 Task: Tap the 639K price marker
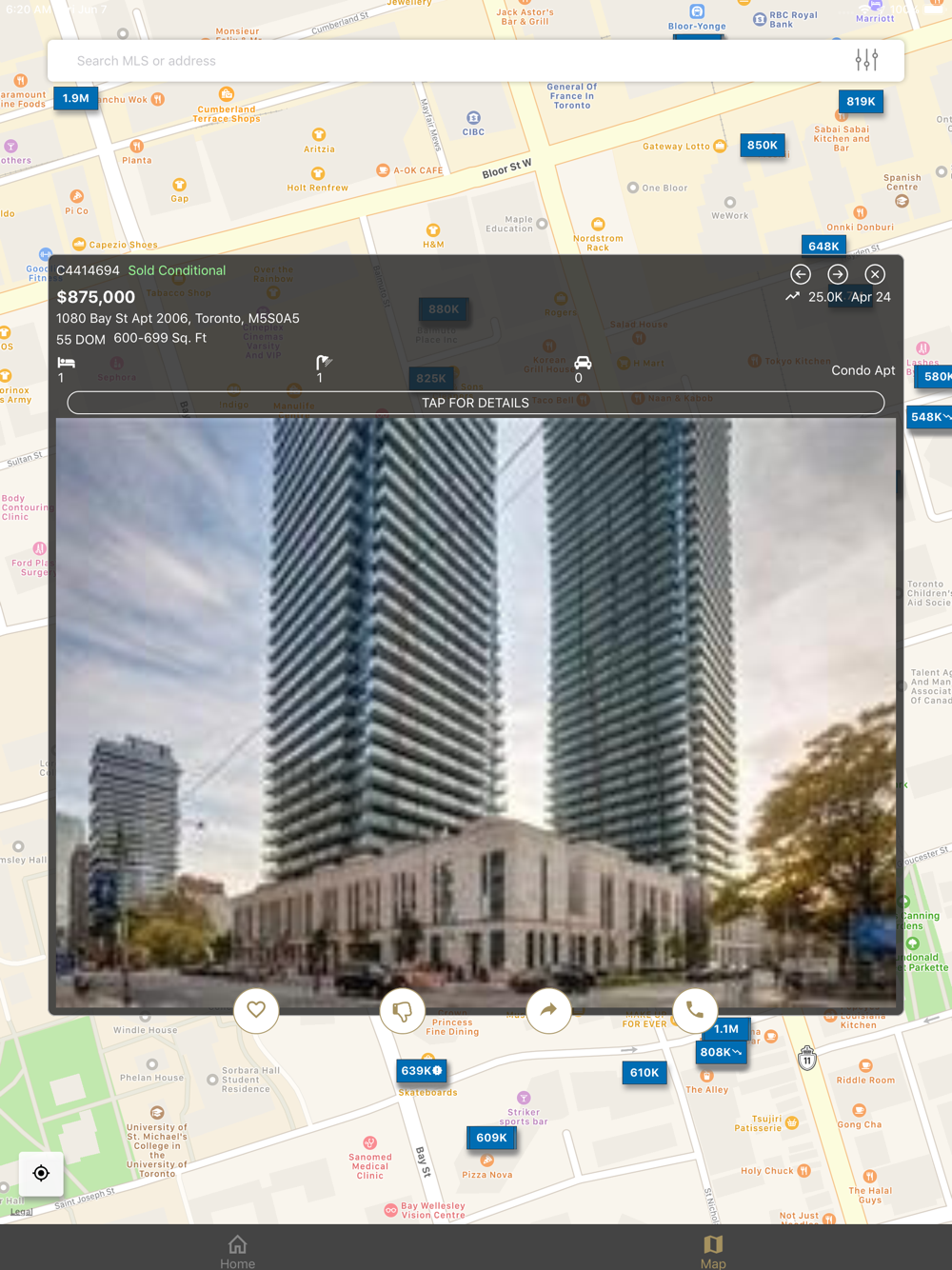point(422,1071)
